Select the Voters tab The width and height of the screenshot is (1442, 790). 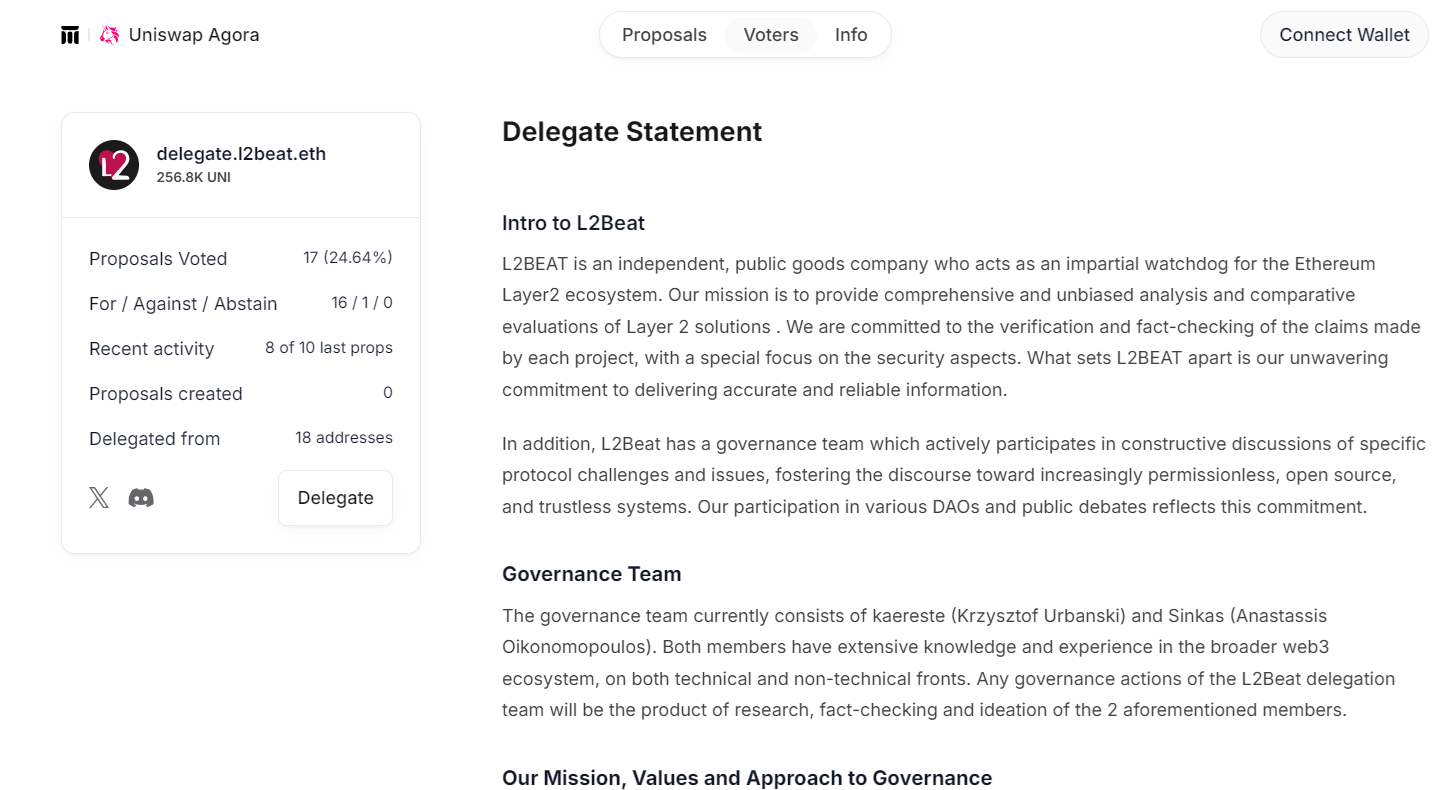click(771, 35)
